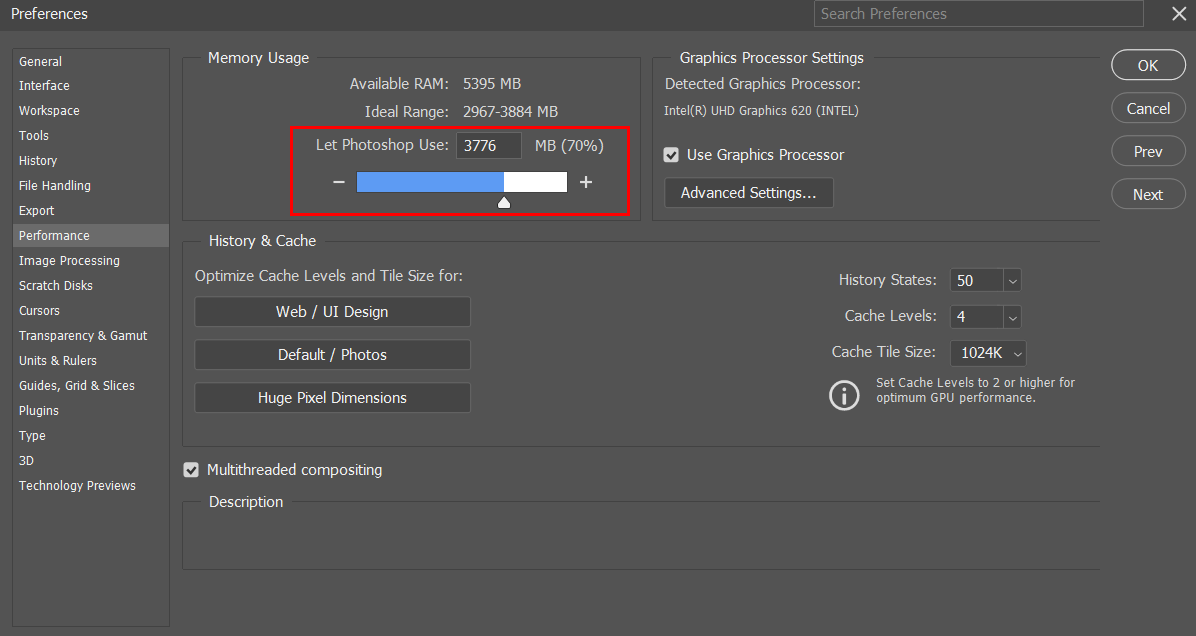This screenshot has width=1196, height=636.
Task: Open the History States dropdown
Action: (1012, 281)
